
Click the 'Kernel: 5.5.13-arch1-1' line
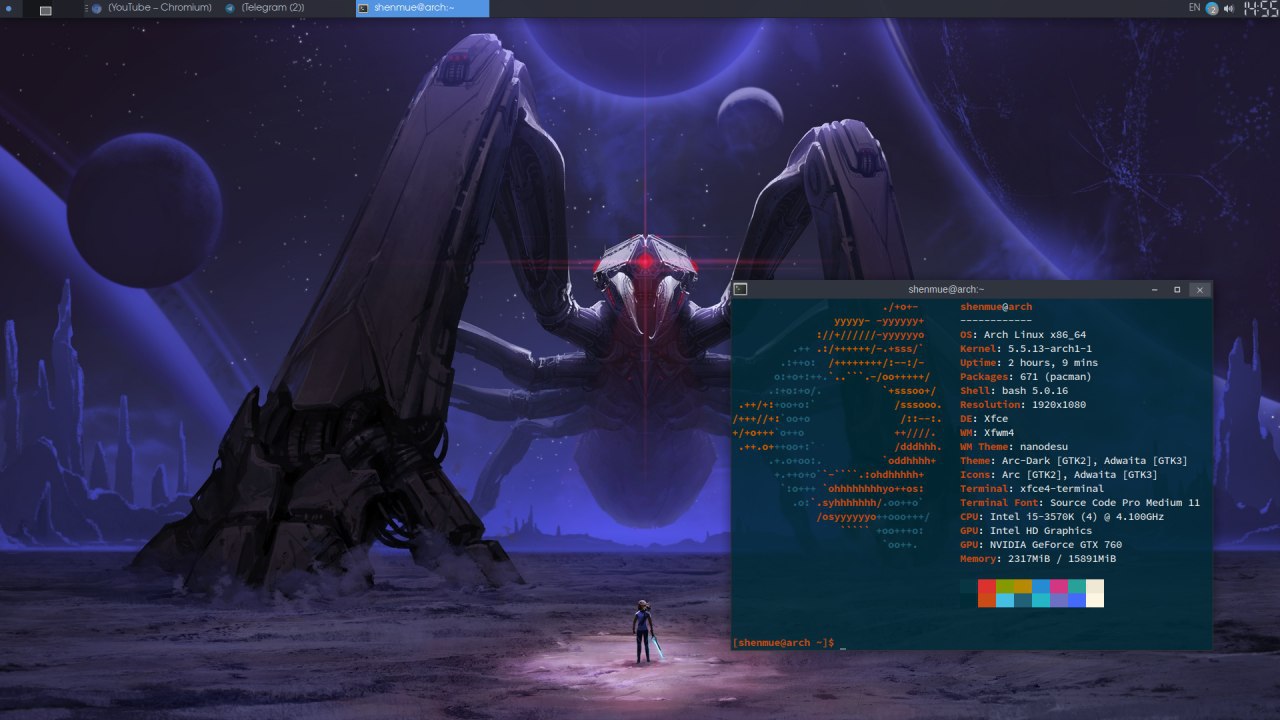pos(1027,349)
